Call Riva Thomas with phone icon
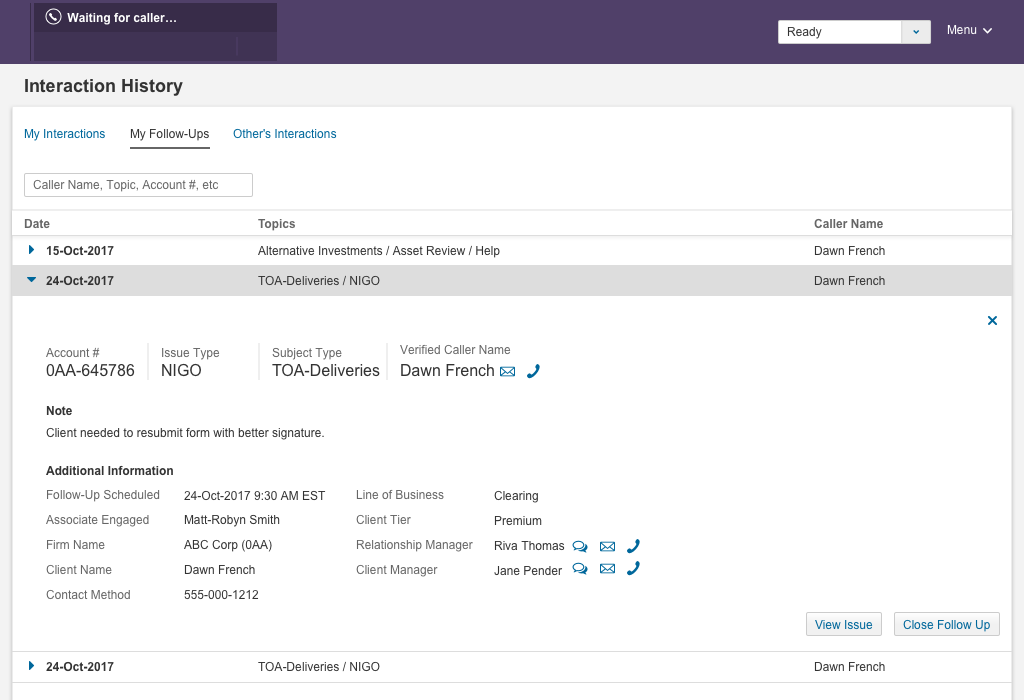 pos(633,545)
